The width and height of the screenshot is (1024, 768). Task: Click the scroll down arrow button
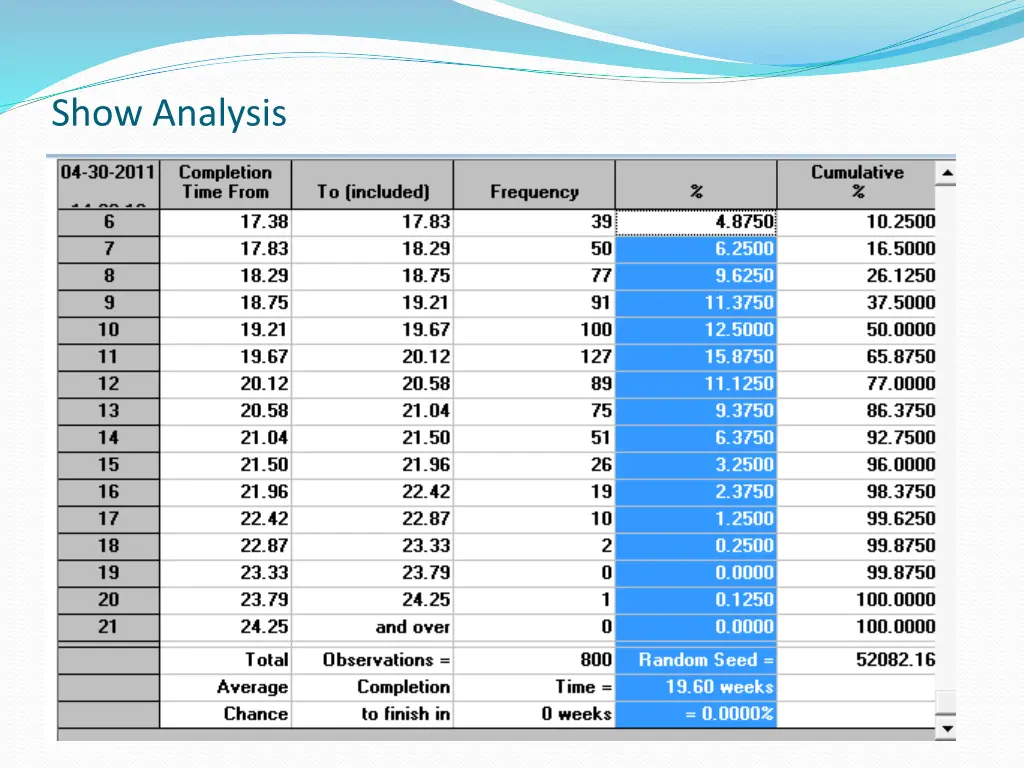coord(945,729)
